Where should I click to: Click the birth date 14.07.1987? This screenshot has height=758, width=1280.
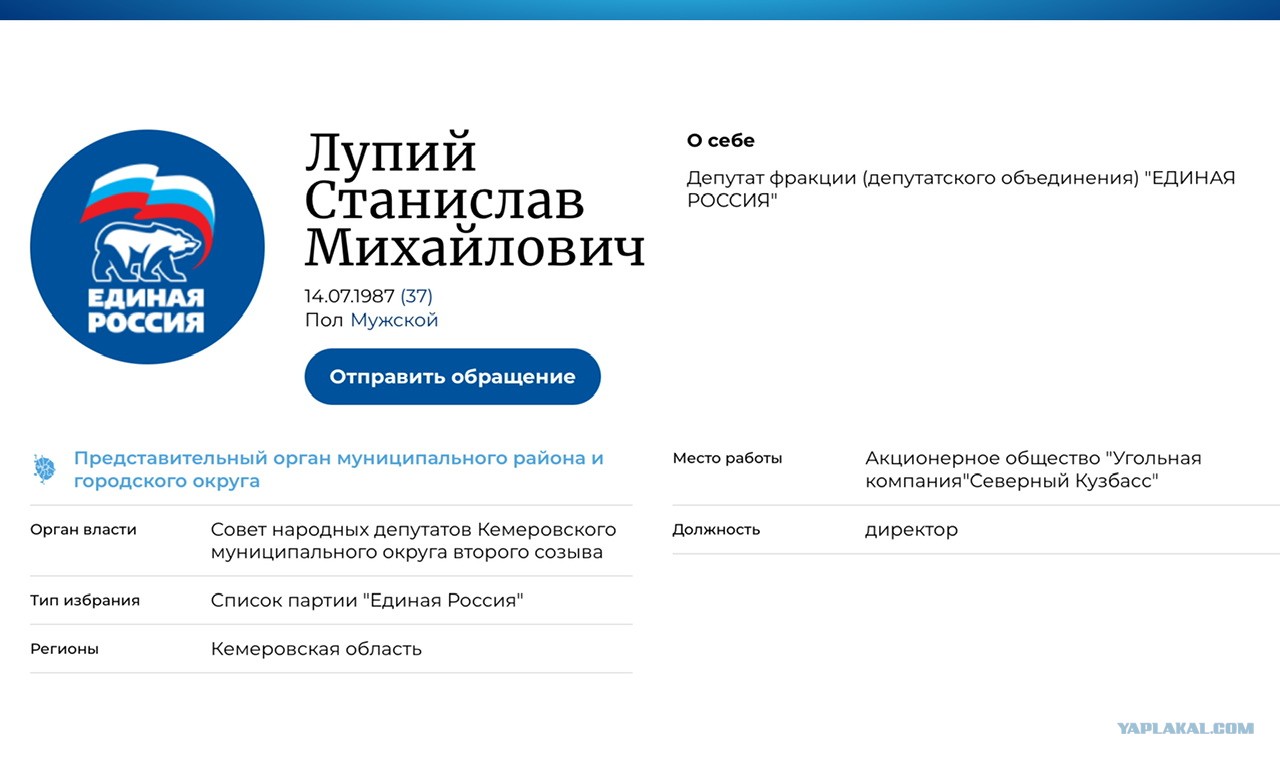[350, 296]
